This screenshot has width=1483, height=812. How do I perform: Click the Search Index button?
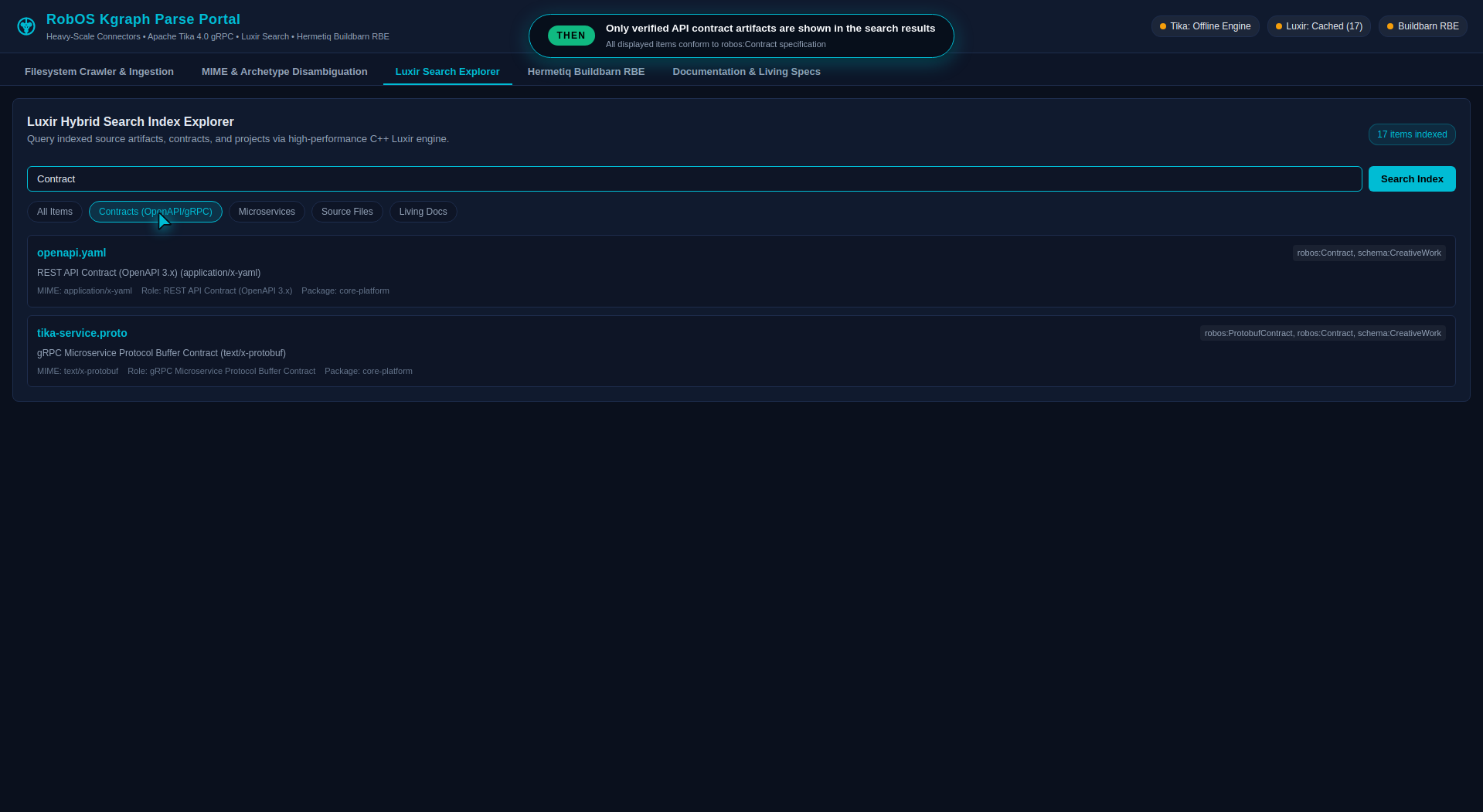pyautogui.click(x=1412, y=178)
